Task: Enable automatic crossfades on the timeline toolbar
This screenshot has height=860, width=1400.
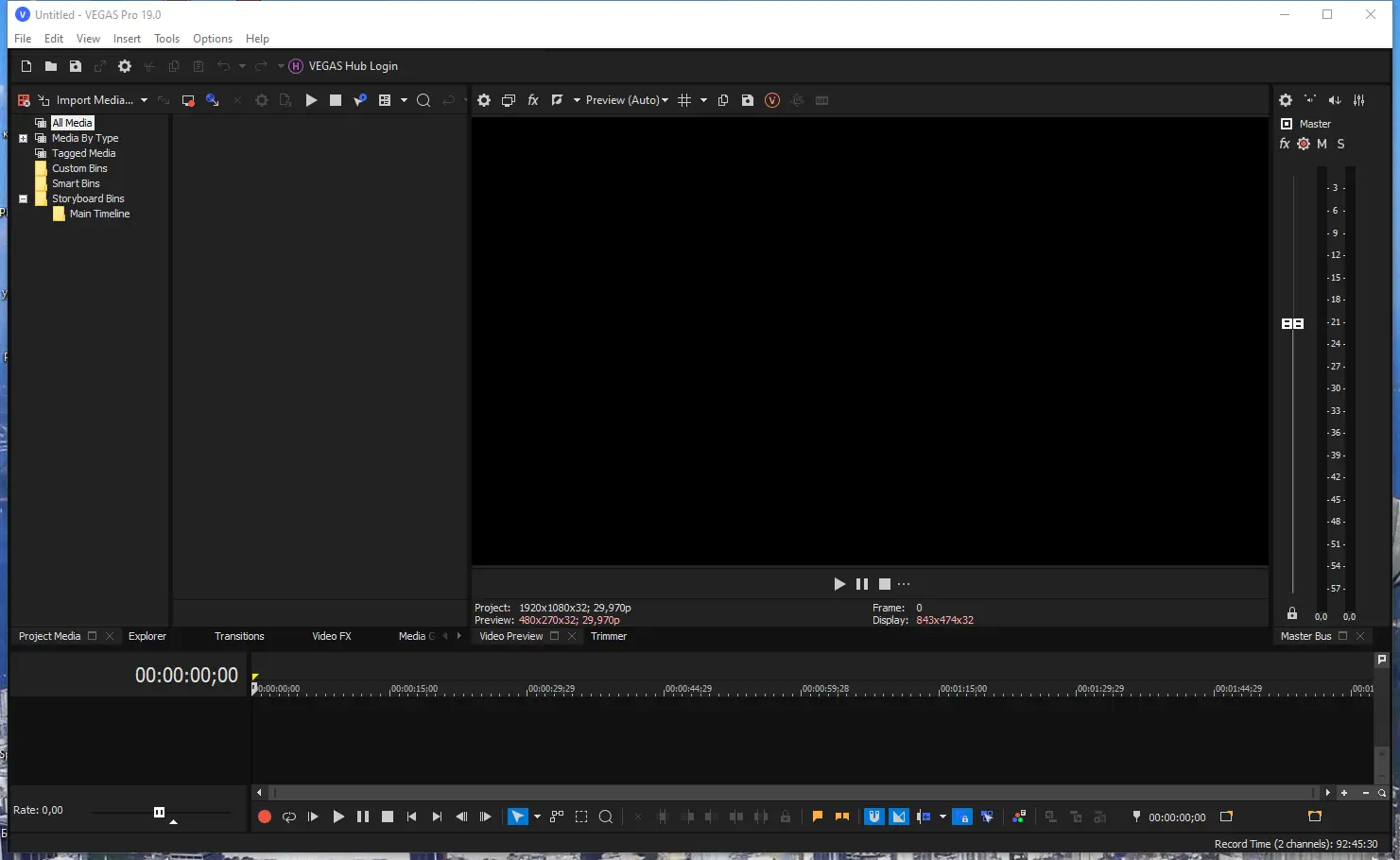Action: click(x=898, y=817)
